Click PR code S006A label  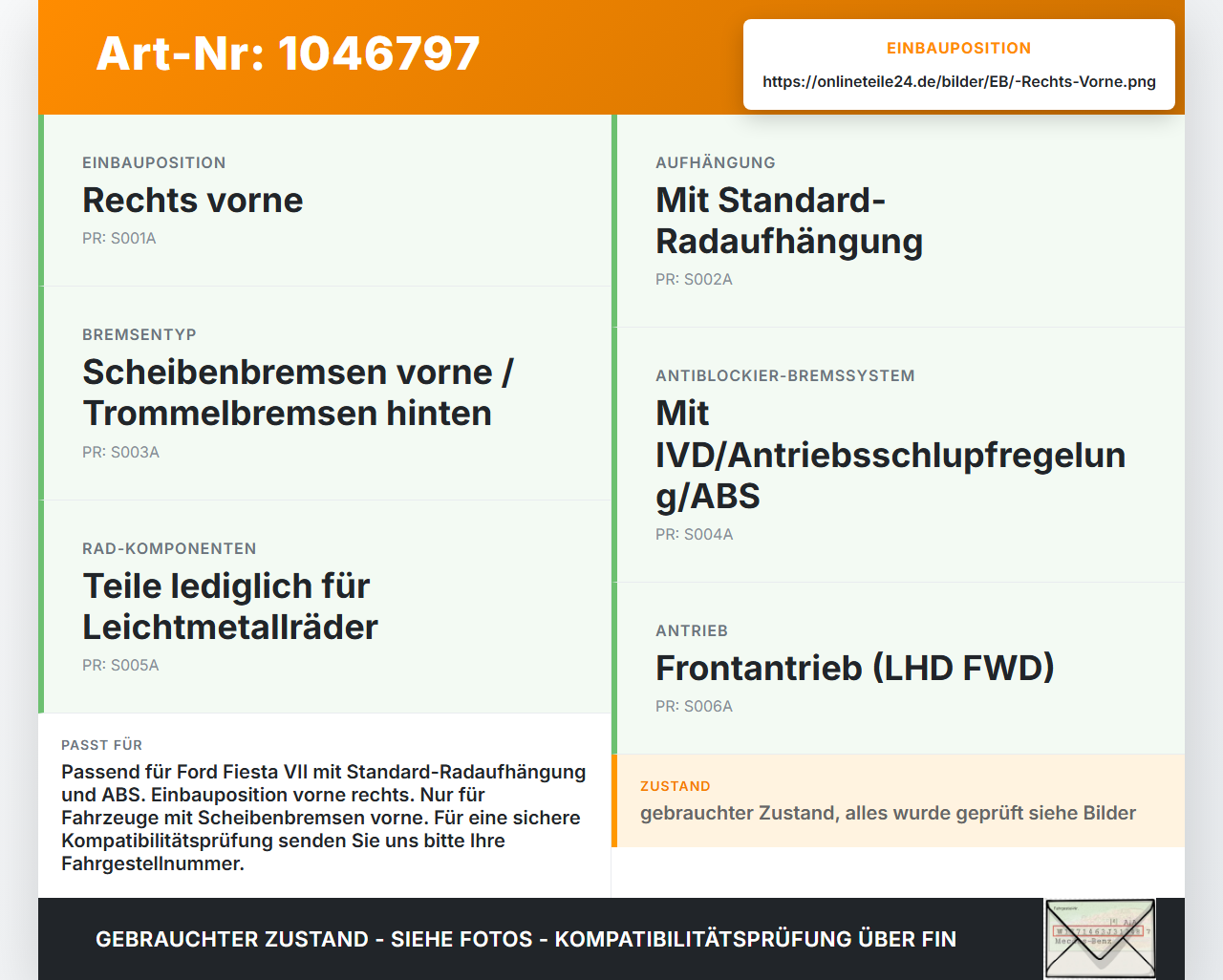694,707
